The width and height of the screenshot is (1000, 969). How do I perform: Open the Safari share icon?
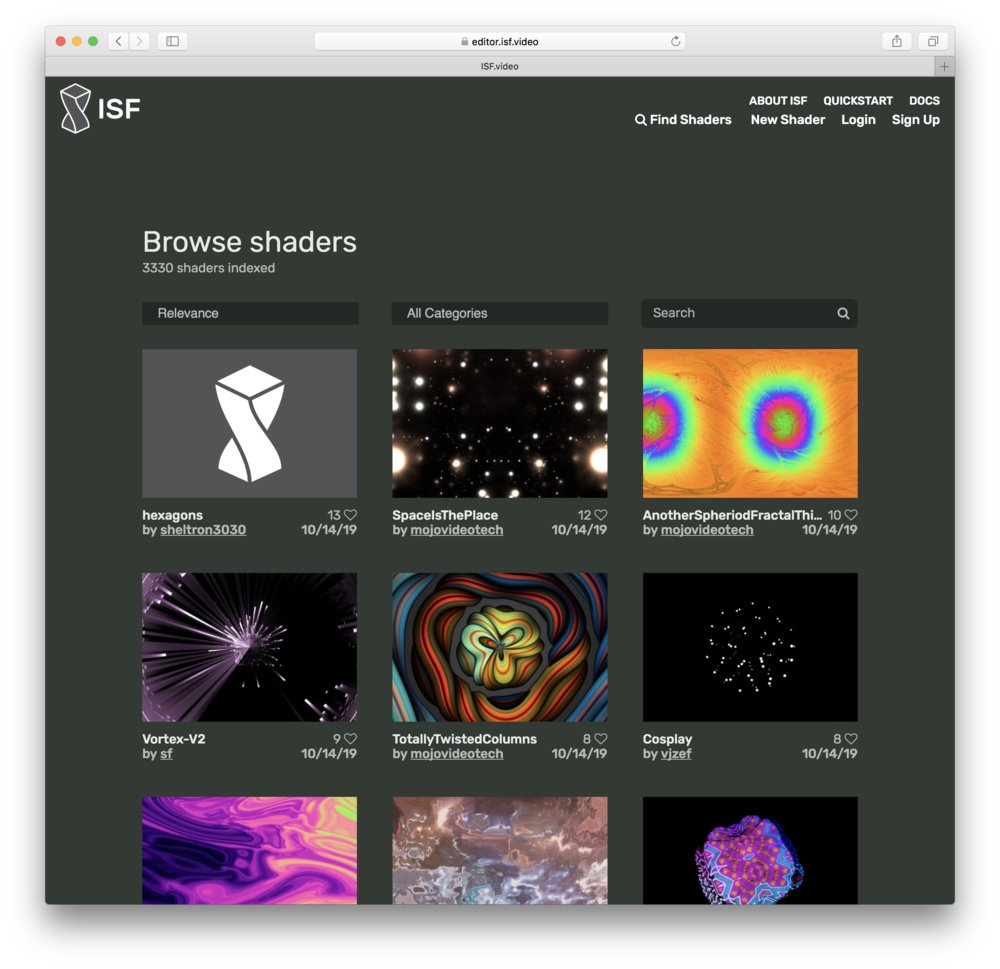[896, 41]
